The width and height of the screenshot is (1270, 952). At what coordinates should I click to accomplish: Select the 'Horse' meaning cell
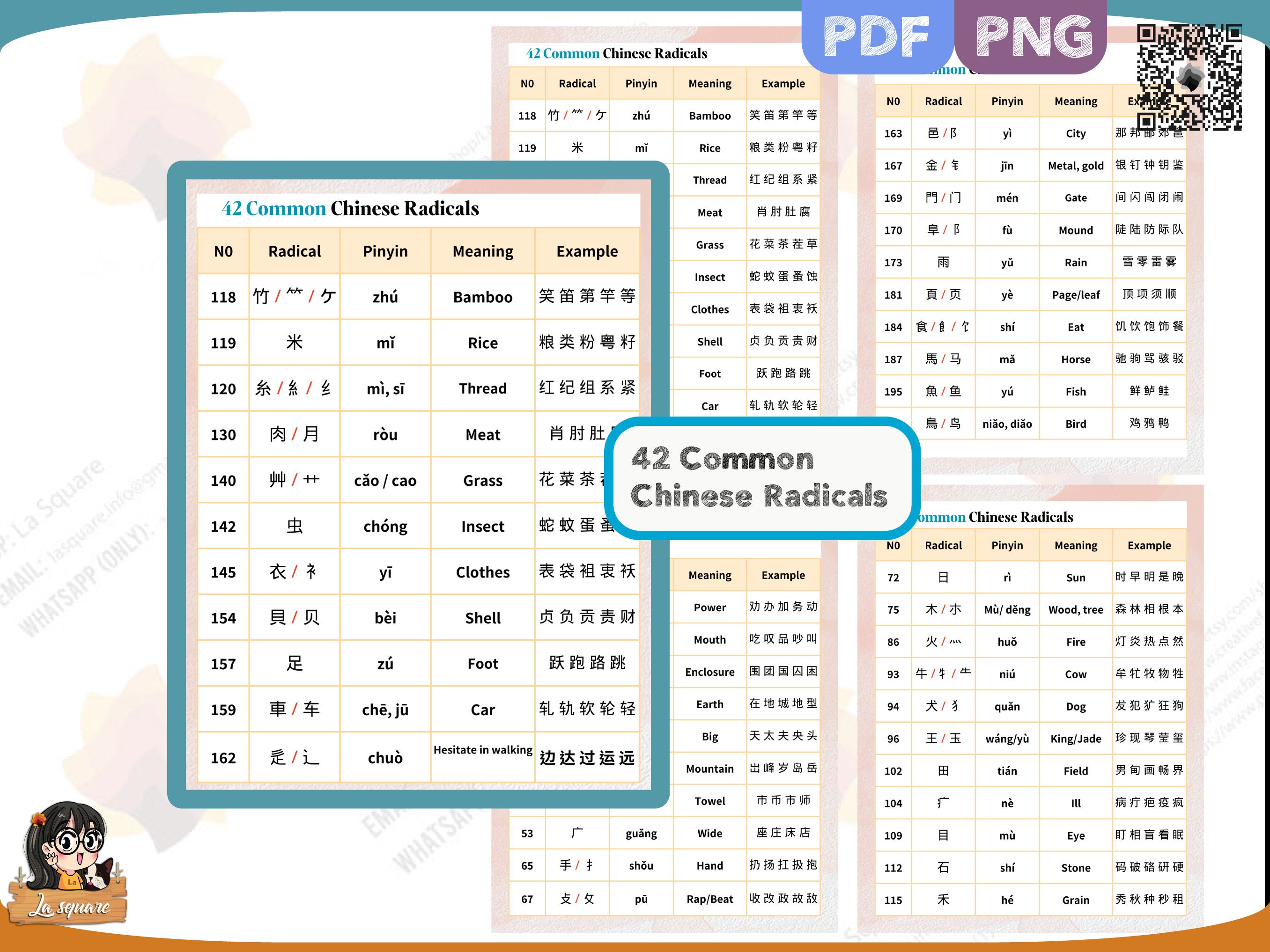pyautogui.click(x=1075, y=359)
